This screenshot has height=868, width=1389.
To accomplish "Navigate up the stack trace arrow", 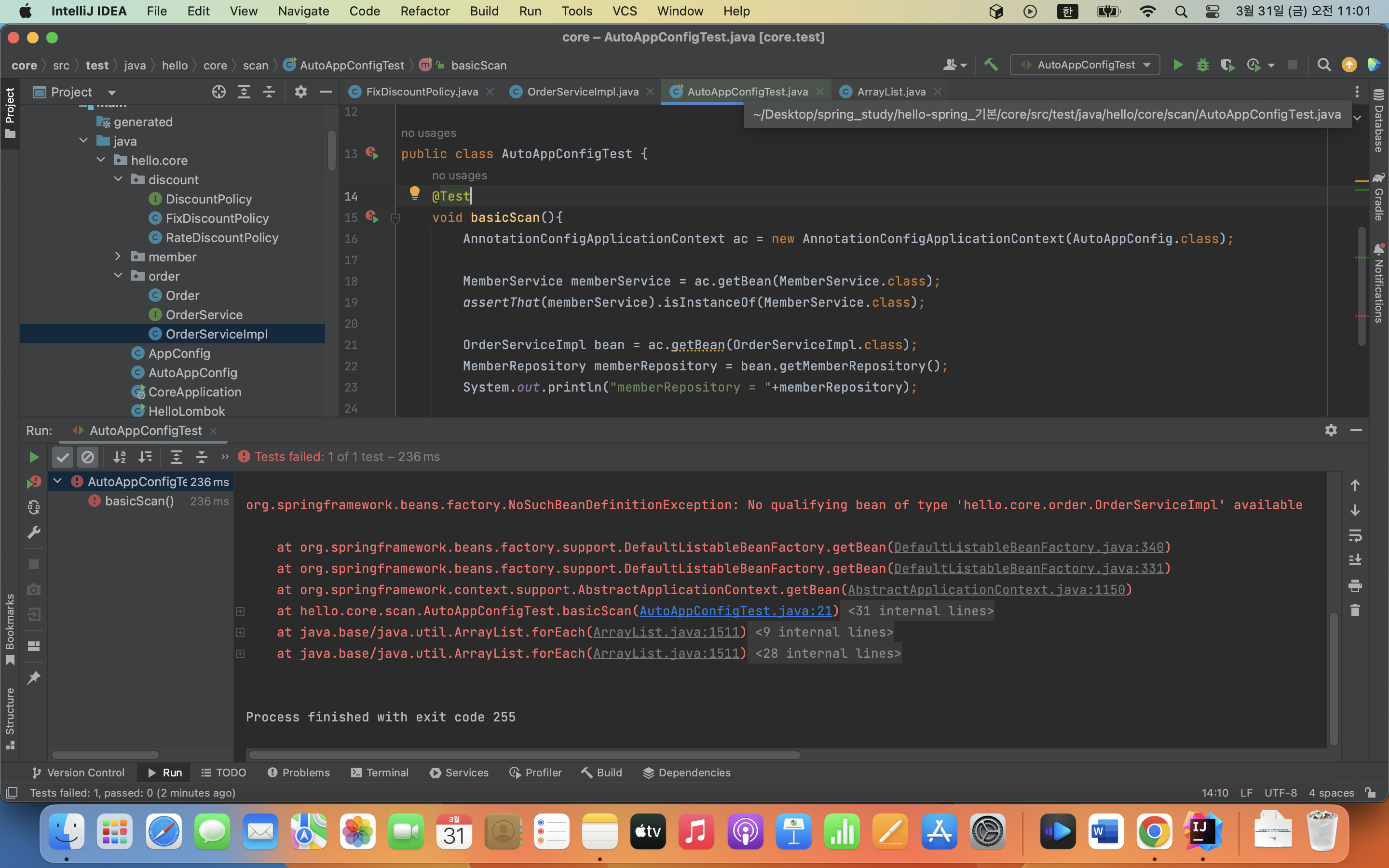I will click(x=1355, y=485).
